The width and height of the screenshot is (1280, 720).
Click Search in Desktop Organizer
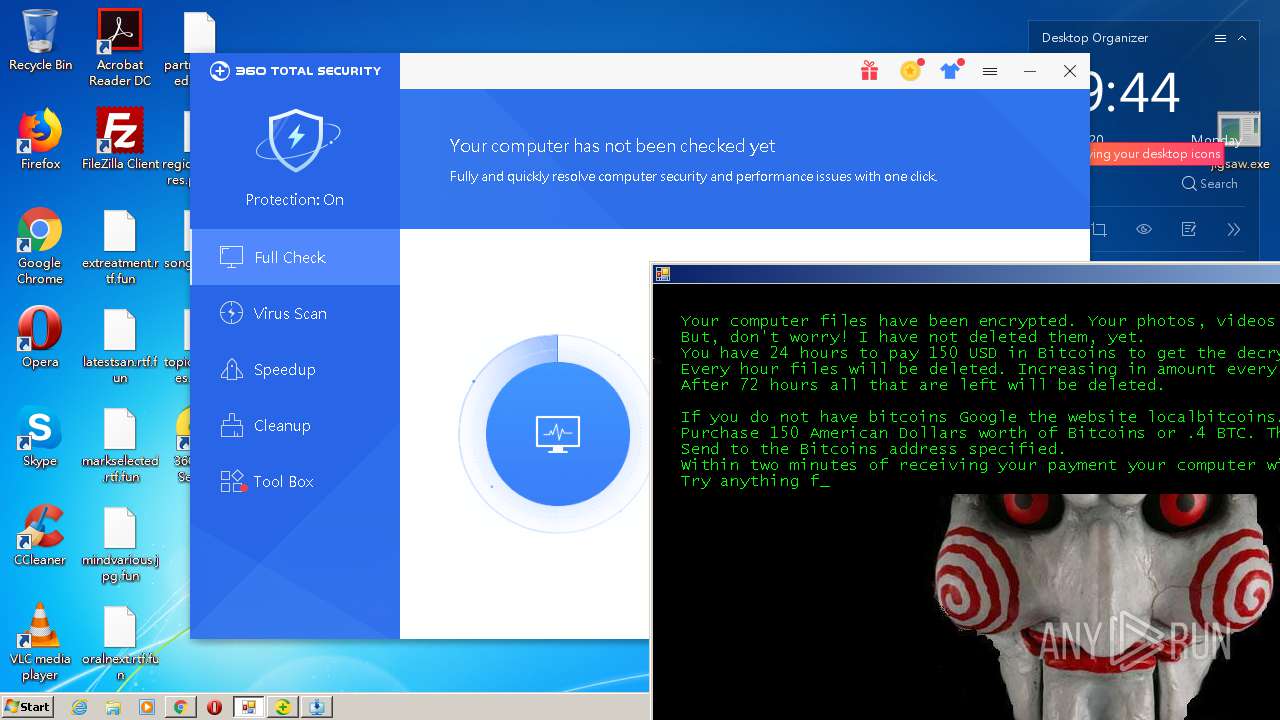tap(1210, 184)
